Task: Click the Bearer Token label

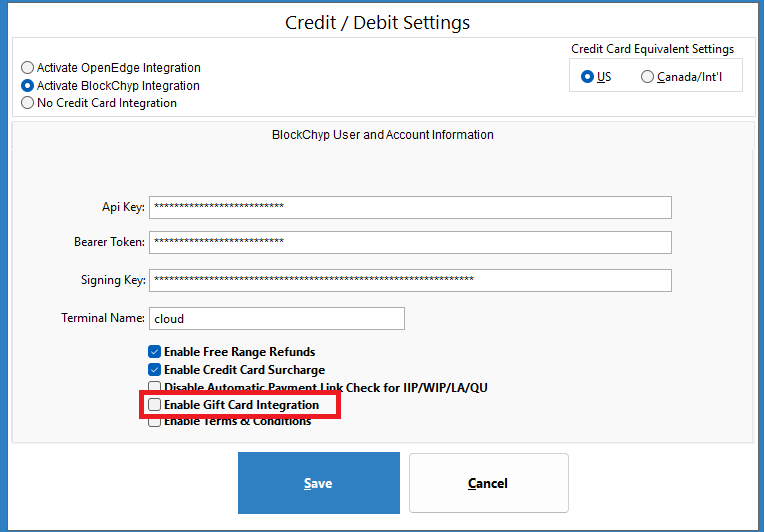Action: point(109,242)
